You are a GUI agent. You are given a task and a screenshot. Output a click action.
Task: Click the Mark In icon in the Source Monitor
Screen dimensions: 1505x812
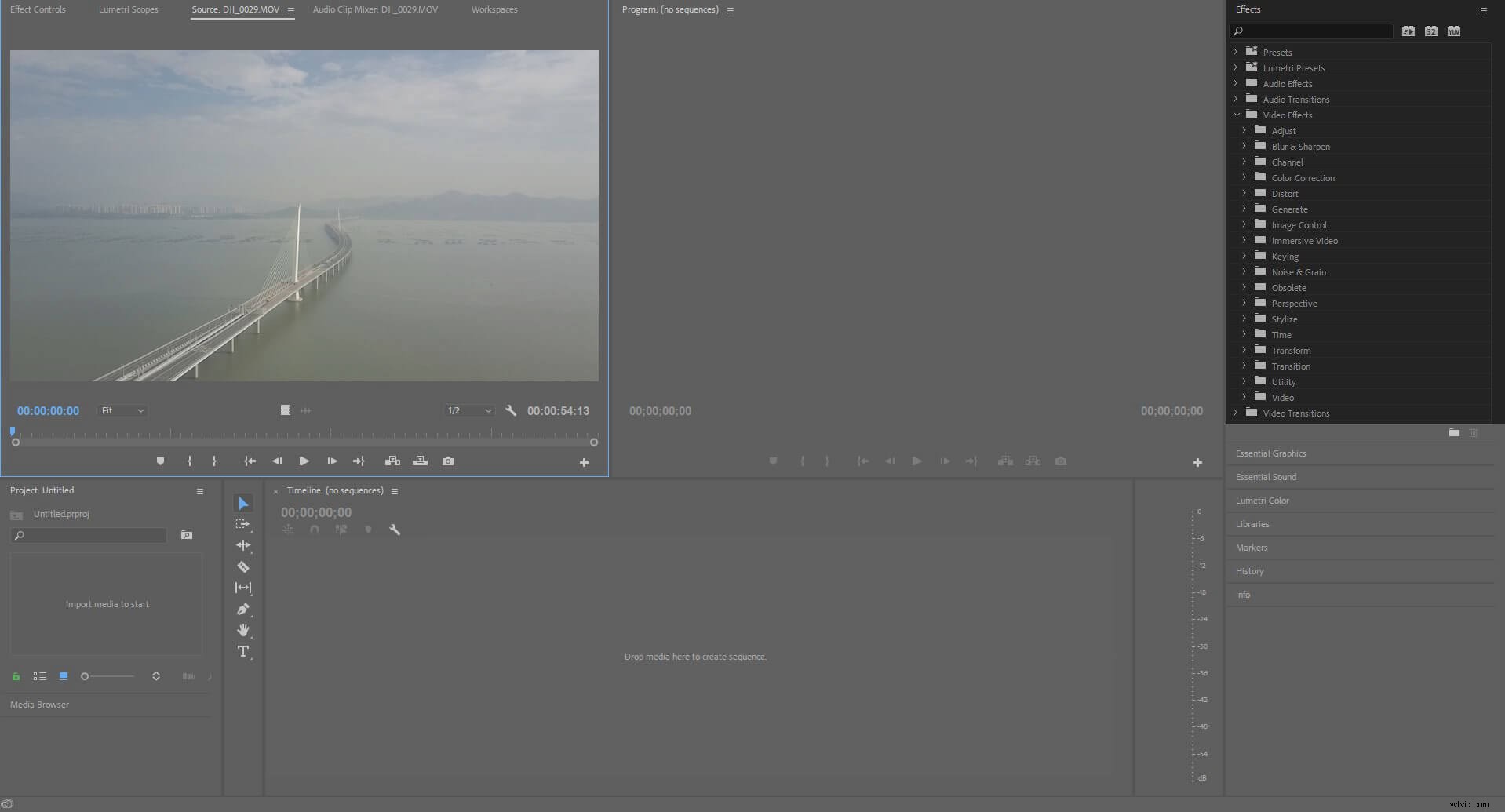[189, 461]
